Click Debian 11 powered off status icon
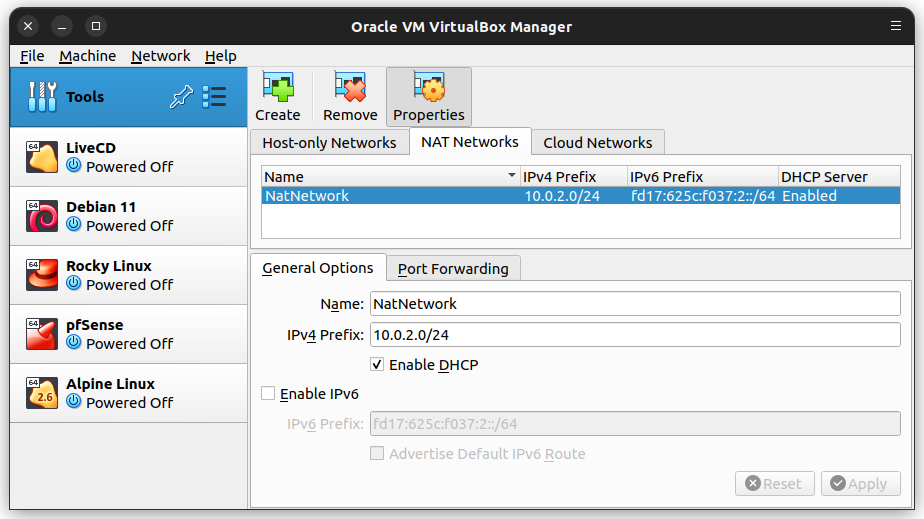This screenshot has width=924, height=519. (74, 224)
